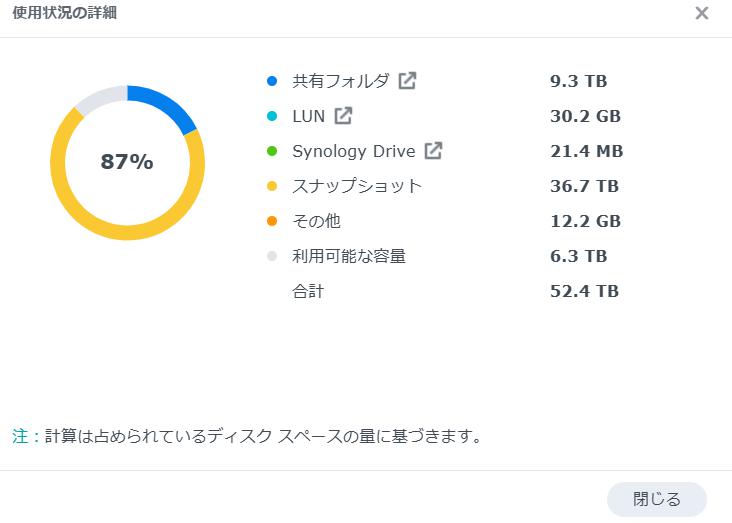
Task: Click the 共有フォルダ label text
Action: click(x=340, y=81)
